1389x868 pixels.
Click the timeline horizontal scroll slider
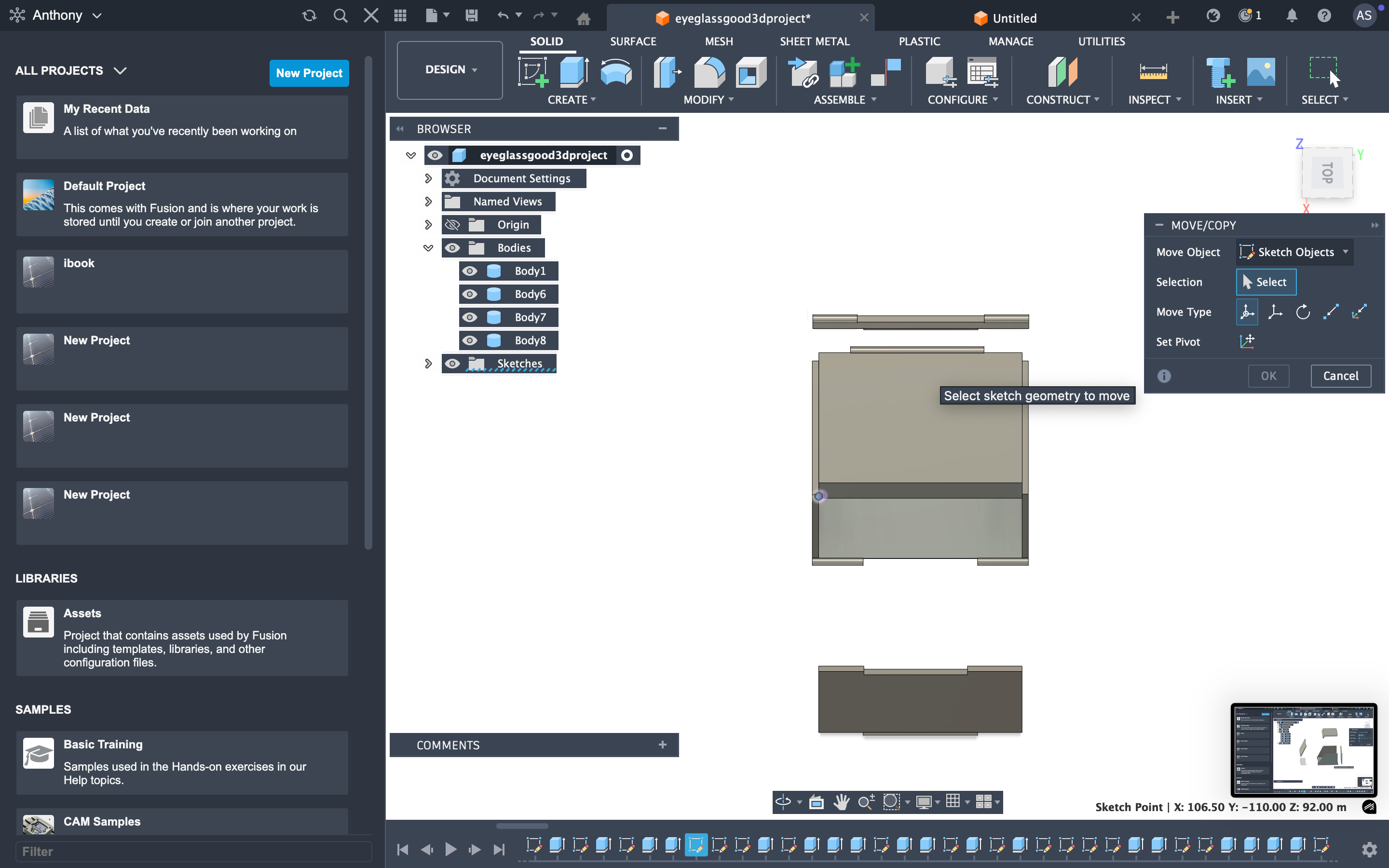[522, 826]
